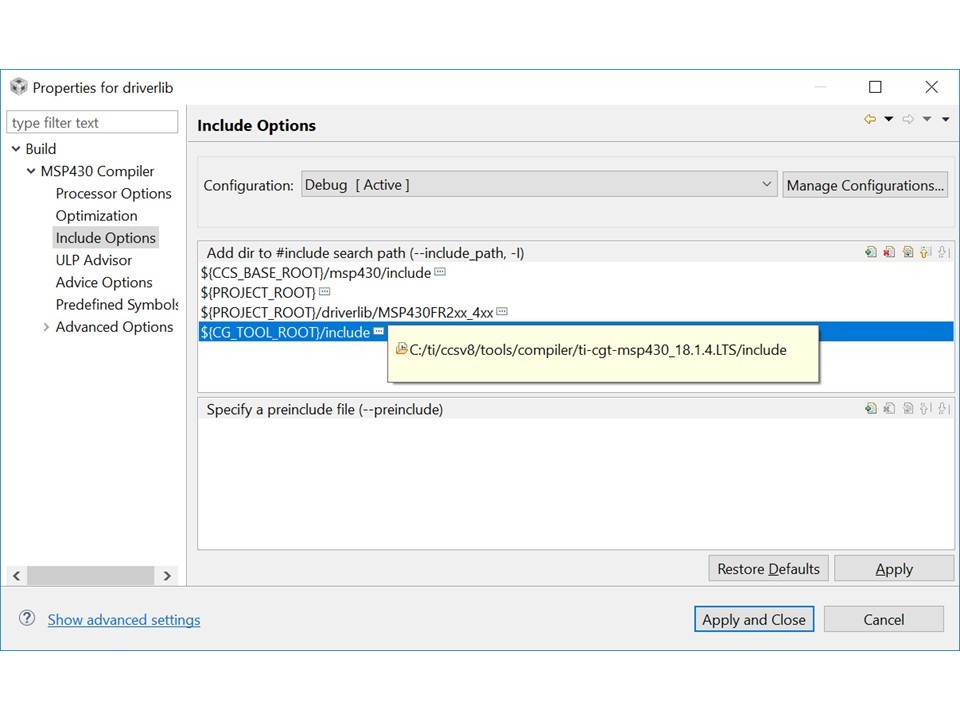The height and width of the screenshot is (720, 960).
Task: Edit the selected include path entry
Action: [x=908, y=251]
